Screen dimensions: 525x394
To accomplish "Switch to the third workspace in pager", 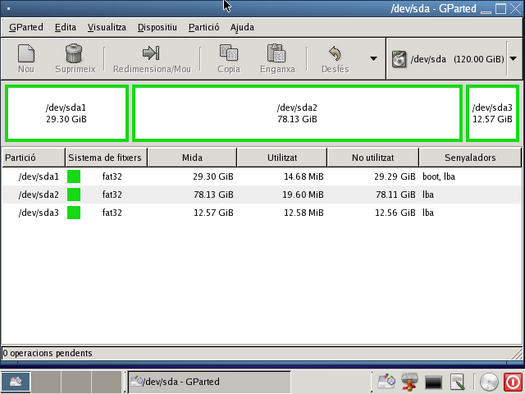I will click(x=76, y=381).
